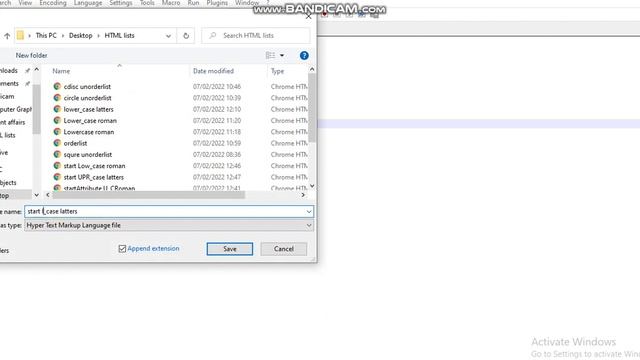Sort by the Type column header
The width and height of the screenshot is (640, 360).
[x=277, y=71]
